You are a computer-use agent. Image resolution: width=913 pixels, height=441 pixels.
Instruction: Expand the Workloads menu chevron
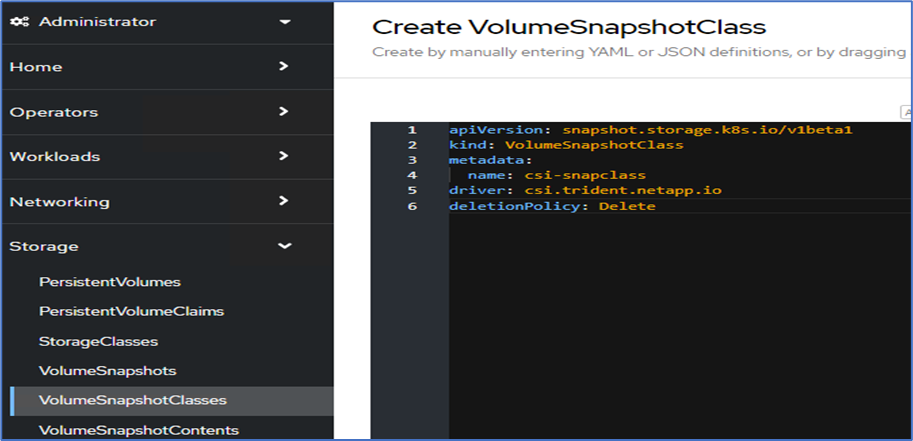[x=284, y=156]
